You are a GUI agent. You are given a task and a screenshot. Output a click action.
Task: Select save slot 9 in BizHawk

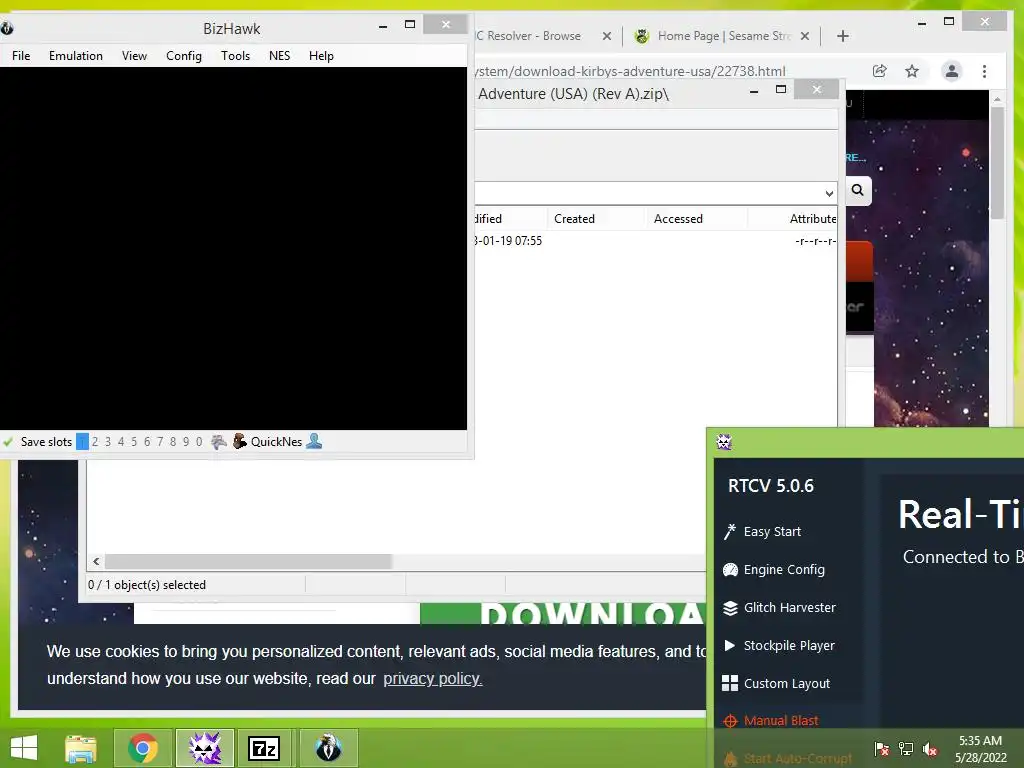186,442
